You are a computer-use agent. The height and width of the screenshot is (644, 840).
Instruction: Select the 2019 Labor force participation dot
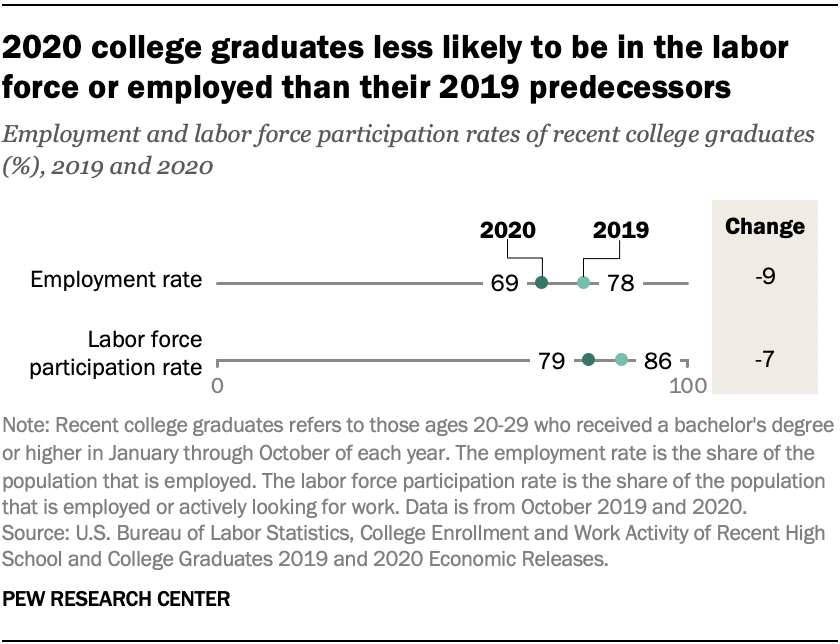click(x=621, y=360)
